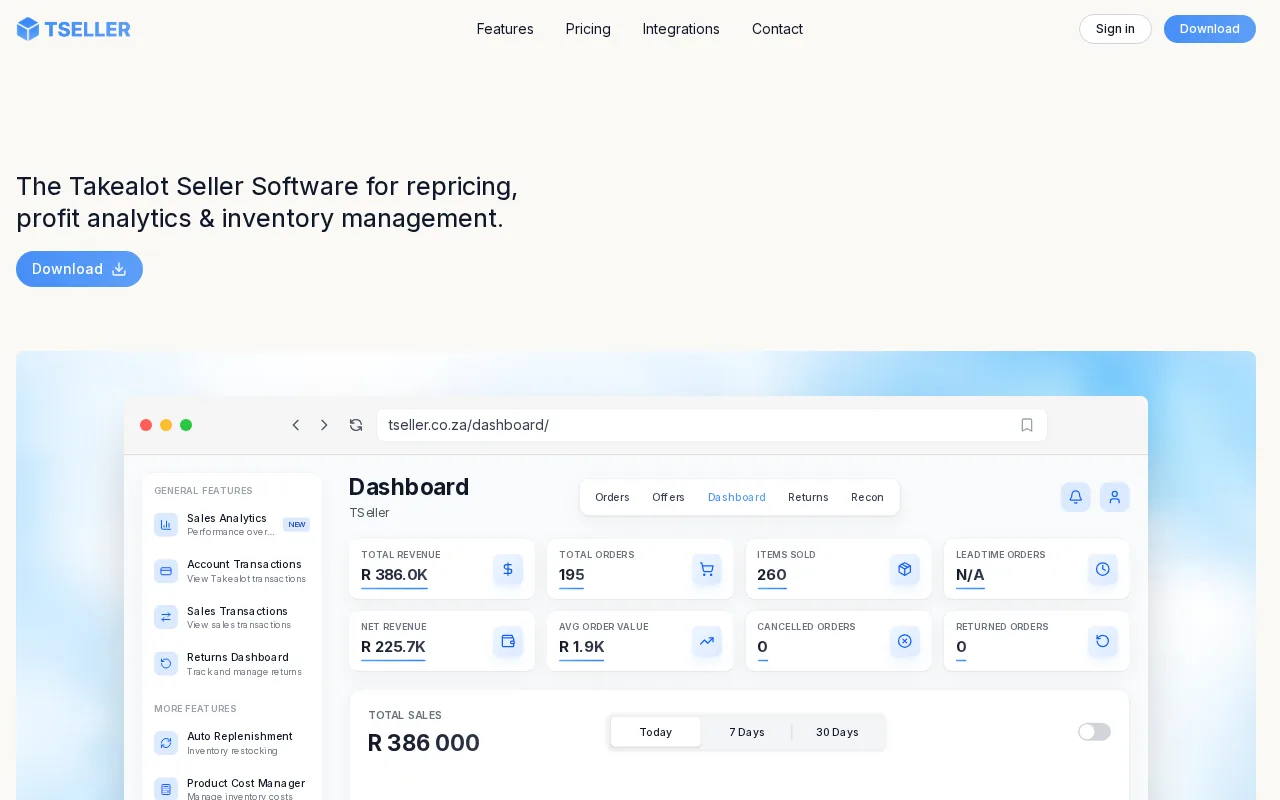Click the header Download button

pyautogui.click(x=1210, y=29)
